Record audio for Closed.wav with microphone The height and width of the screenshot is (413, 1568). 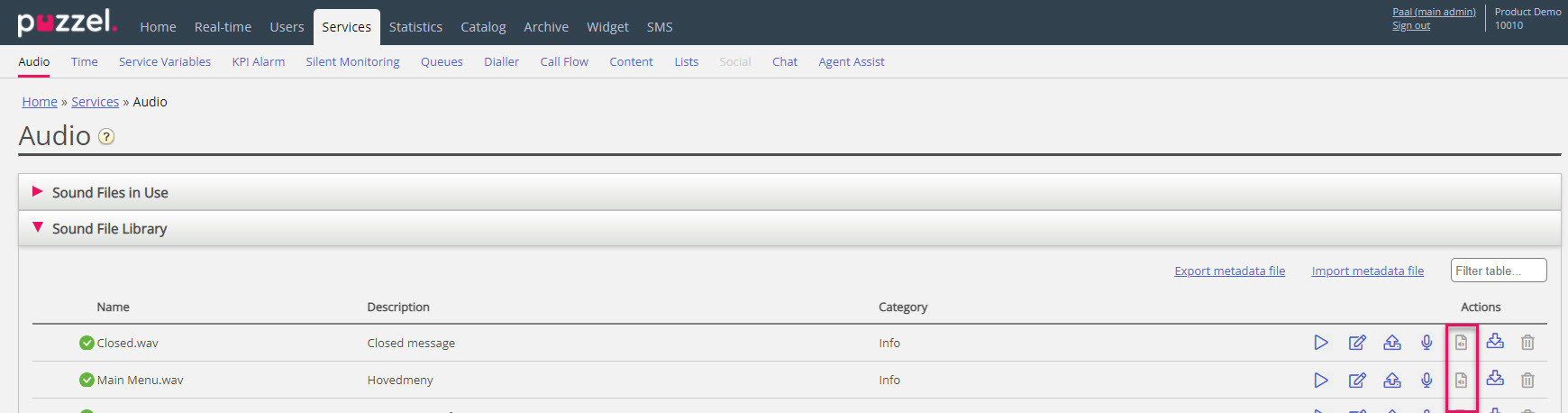[x=1427, y=343]
